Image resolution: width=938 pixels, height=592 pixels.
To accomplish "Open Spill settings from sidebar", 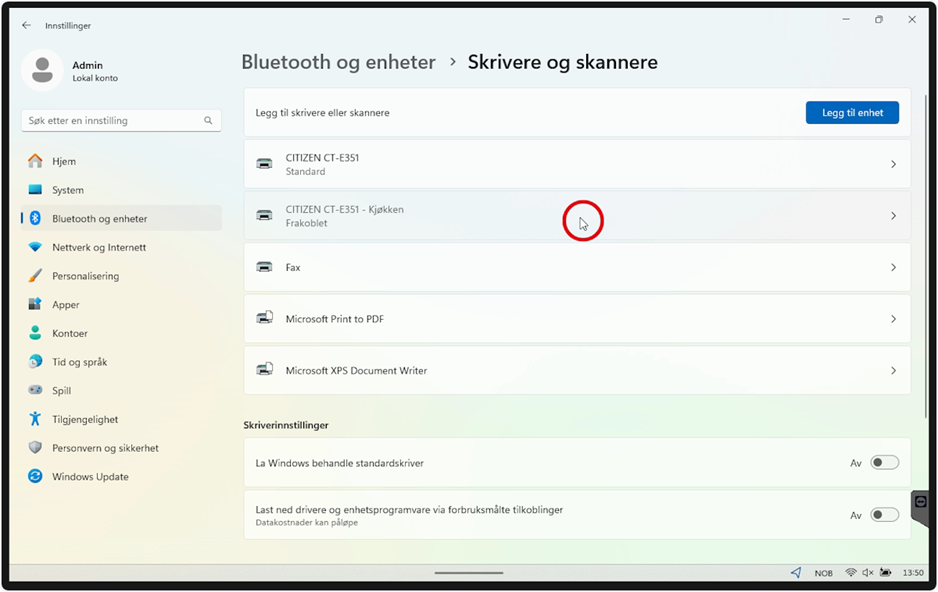I will coord(121,390).
